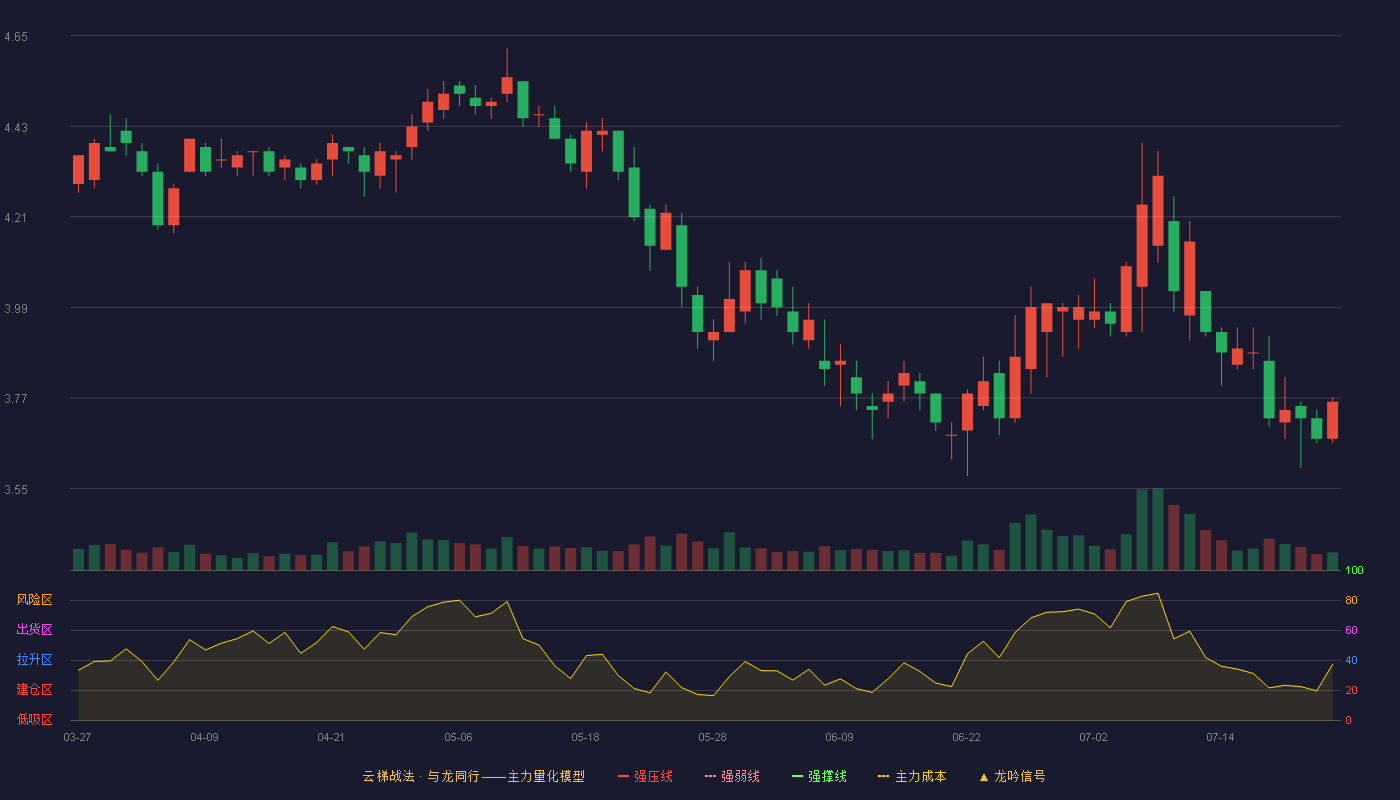
Task: Toggle the 龙吟信号 legend entry
Action: (x=1012, y=776)
